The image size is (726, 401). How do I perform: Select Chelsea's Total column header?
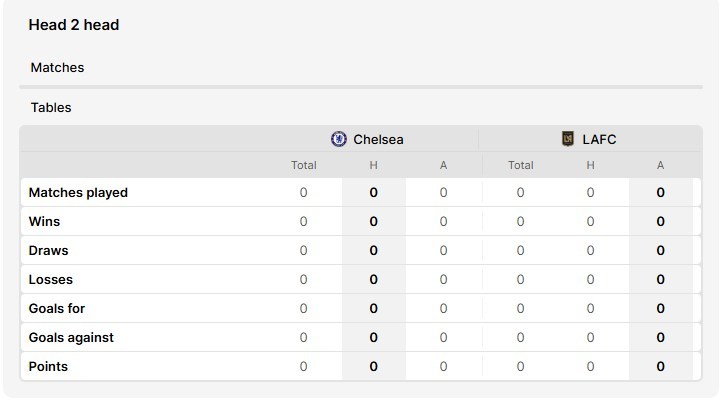point(304,165)
